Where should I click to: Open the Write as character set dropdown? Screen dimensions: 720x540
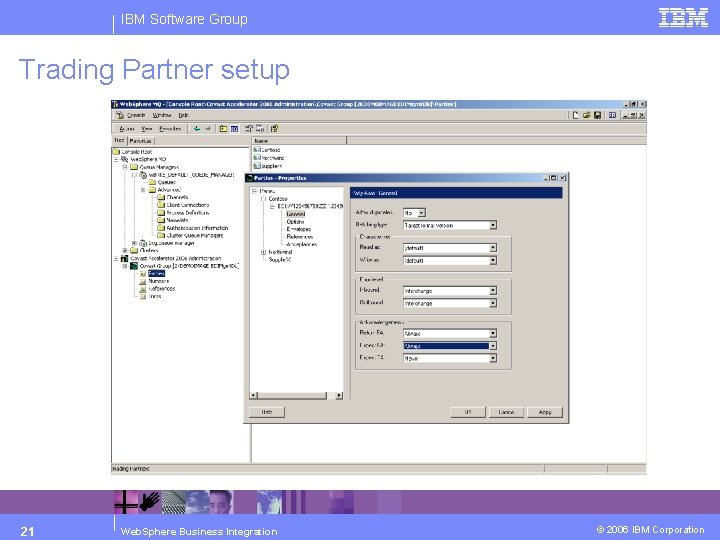tap(493, 260)
